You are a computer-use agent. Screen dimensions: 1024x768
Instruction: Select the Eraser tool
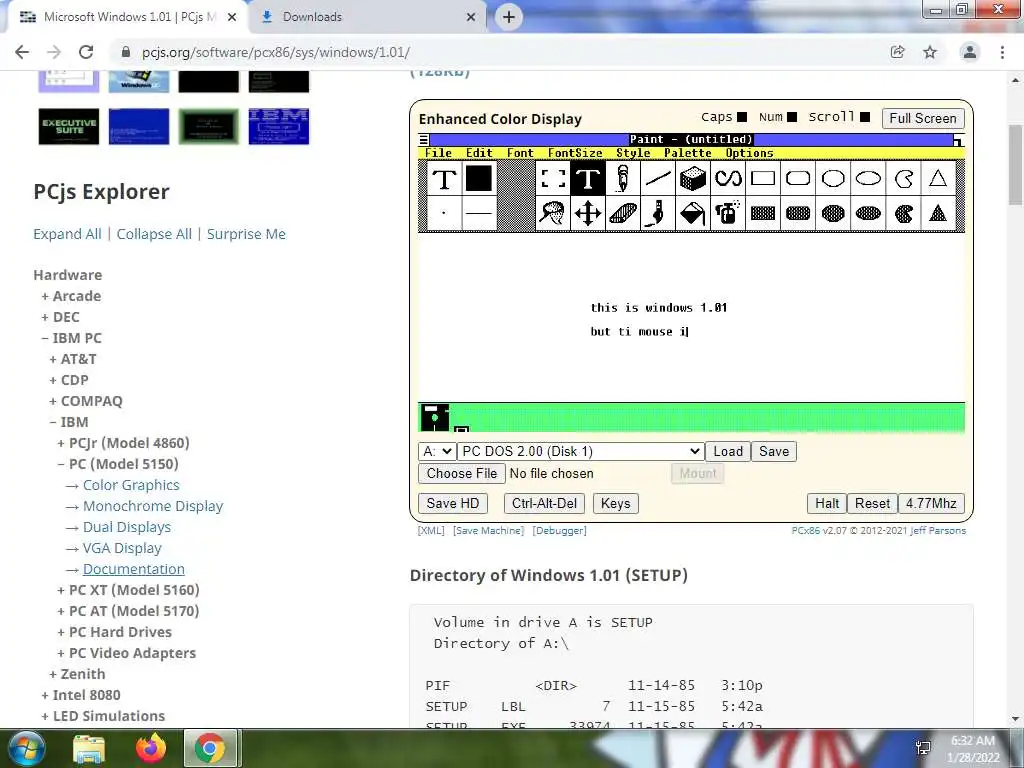coord(622,213)
